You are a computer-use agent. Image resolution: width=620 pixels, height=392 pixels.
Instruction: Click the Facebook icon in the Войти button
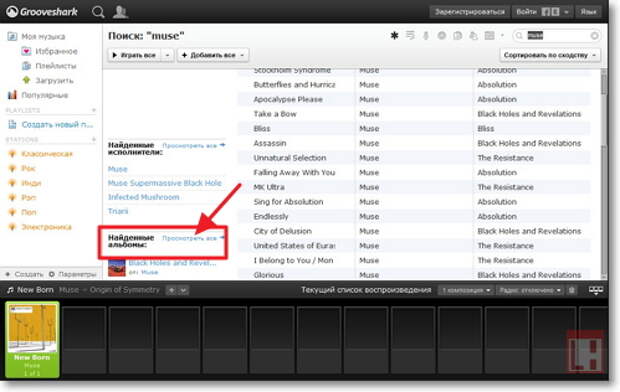pyautogui.click(x=545, y=12)
